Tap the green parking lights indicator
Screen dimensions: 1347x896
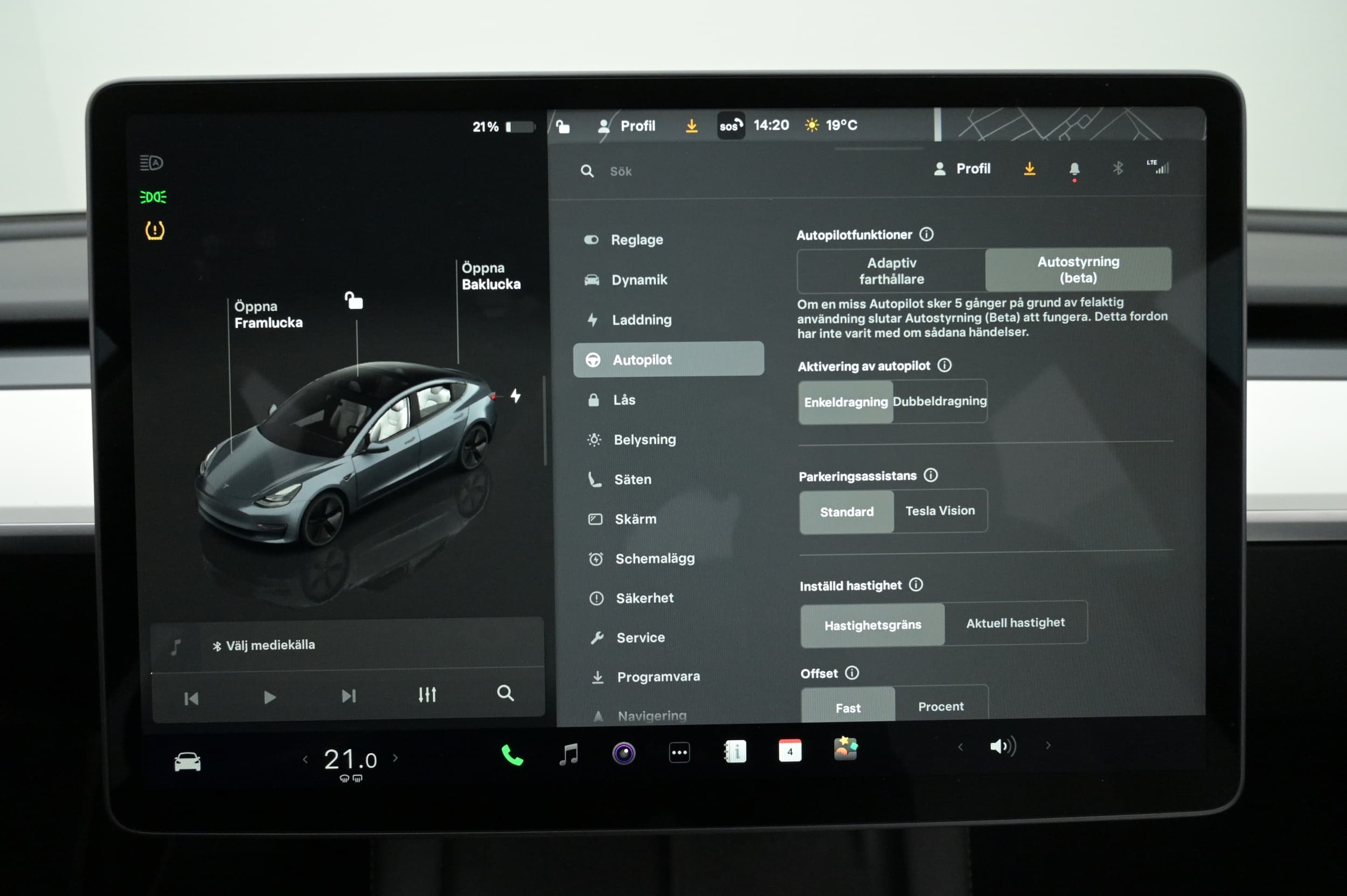click(153, 197)
